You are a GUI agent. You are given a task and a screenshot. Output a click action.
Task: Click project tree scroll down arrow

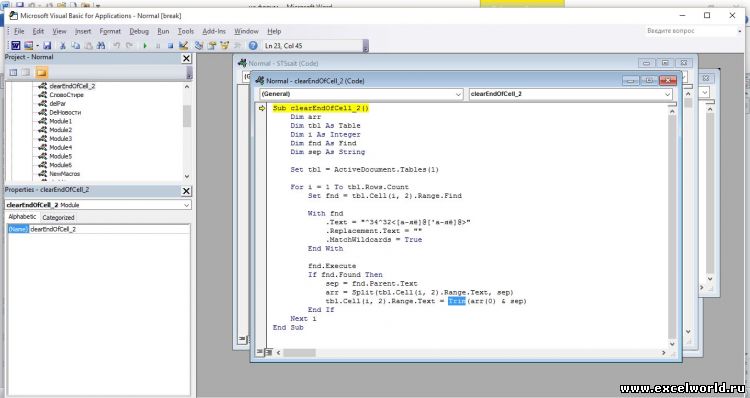tap(187, 176)
